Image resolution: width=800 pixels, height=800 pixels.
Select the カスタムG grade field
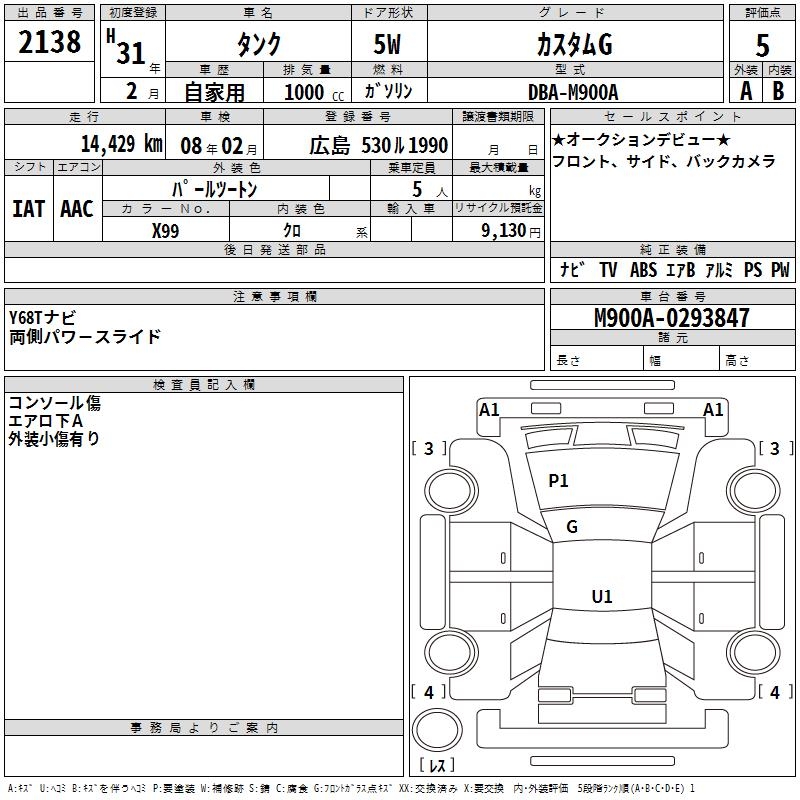[573, 46]
